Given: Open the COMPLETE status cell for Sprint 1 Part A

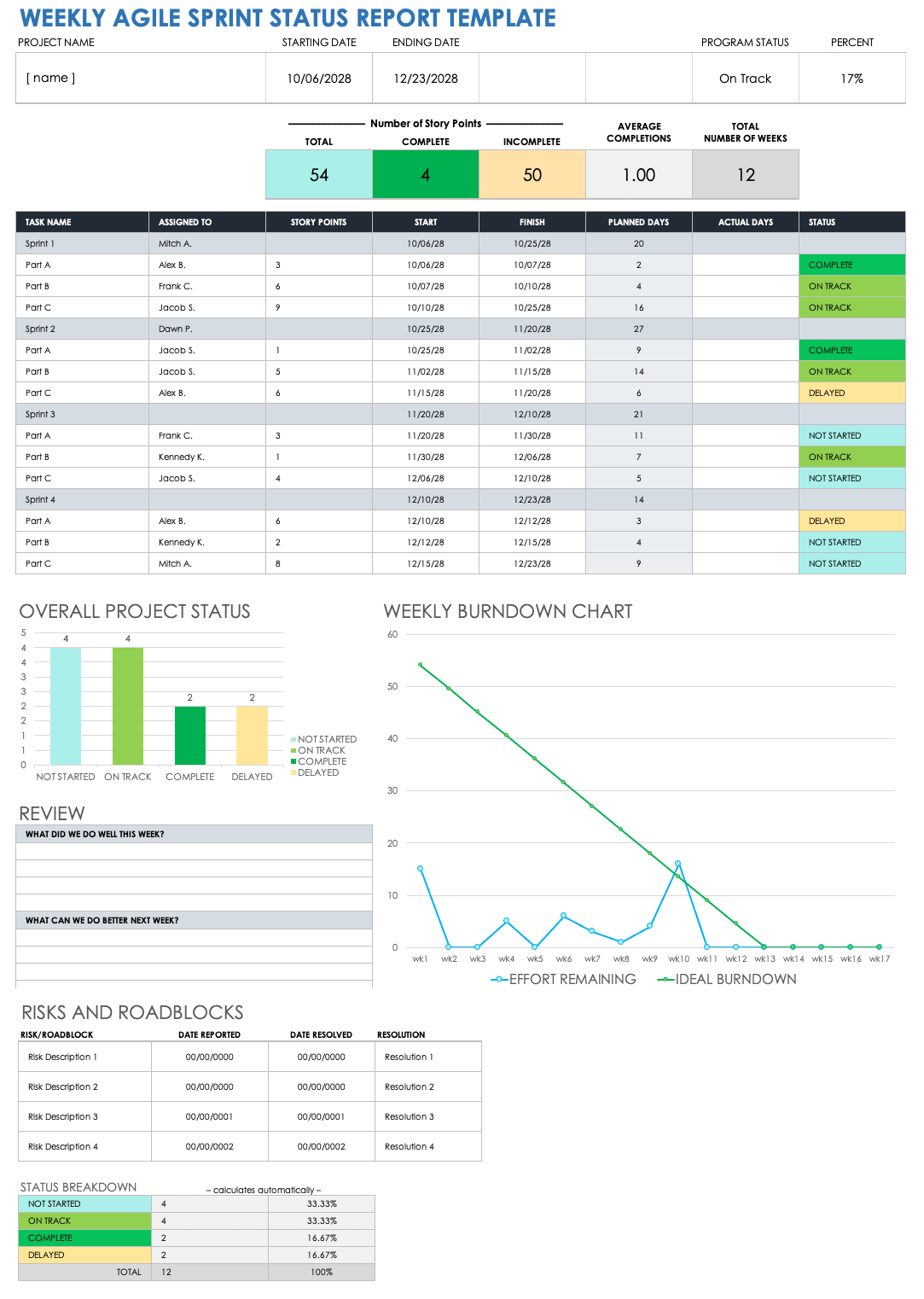Looking at the screenshot, I should (x=851, y=265).
